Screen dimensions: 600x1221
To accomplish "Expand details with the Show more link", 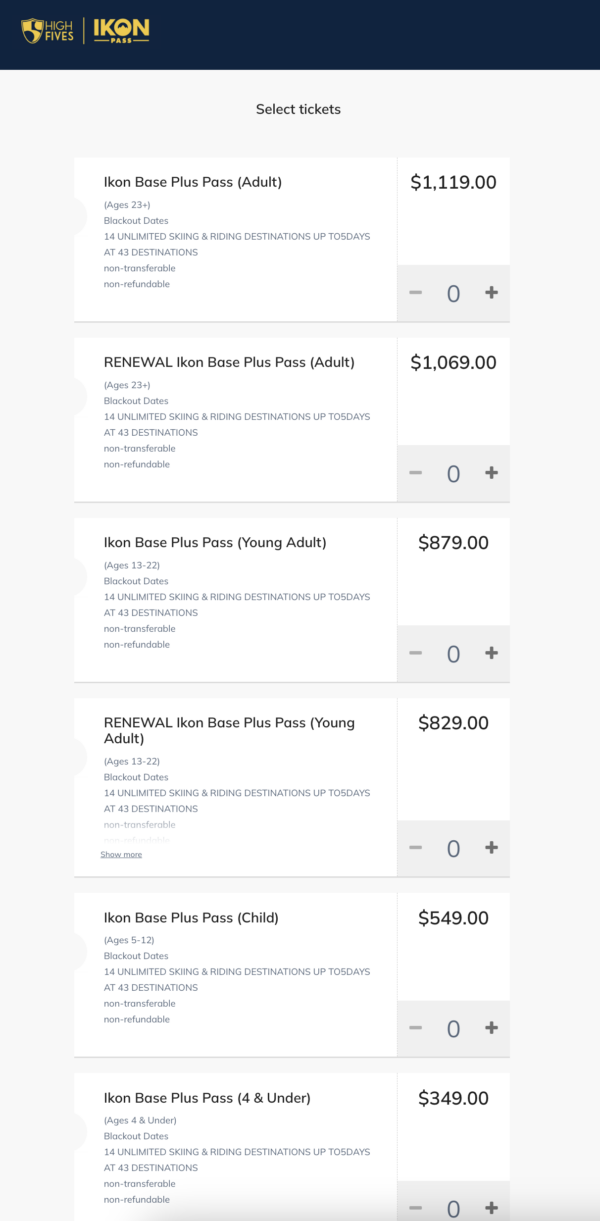I will (x=121, y=854).
